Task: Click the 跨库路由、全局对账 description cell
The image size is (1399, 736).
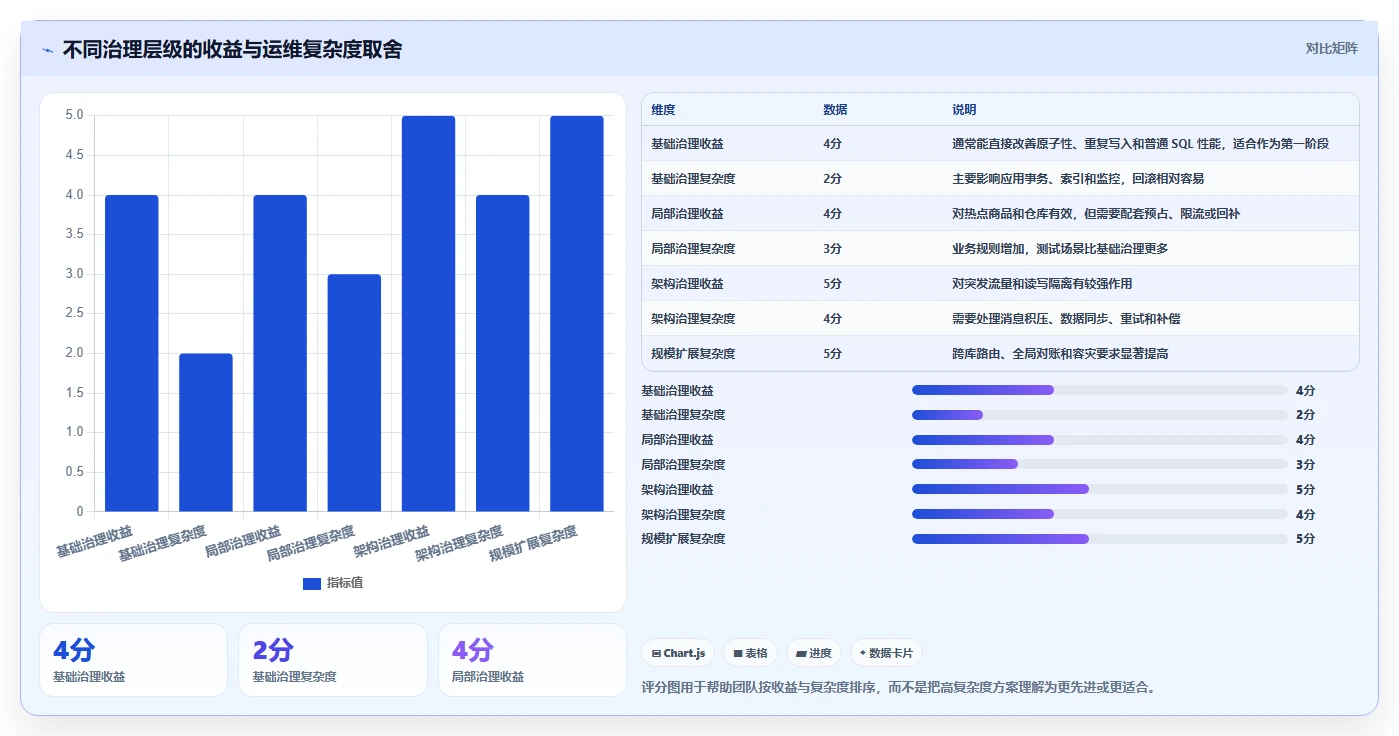Action: [1060, 354]
